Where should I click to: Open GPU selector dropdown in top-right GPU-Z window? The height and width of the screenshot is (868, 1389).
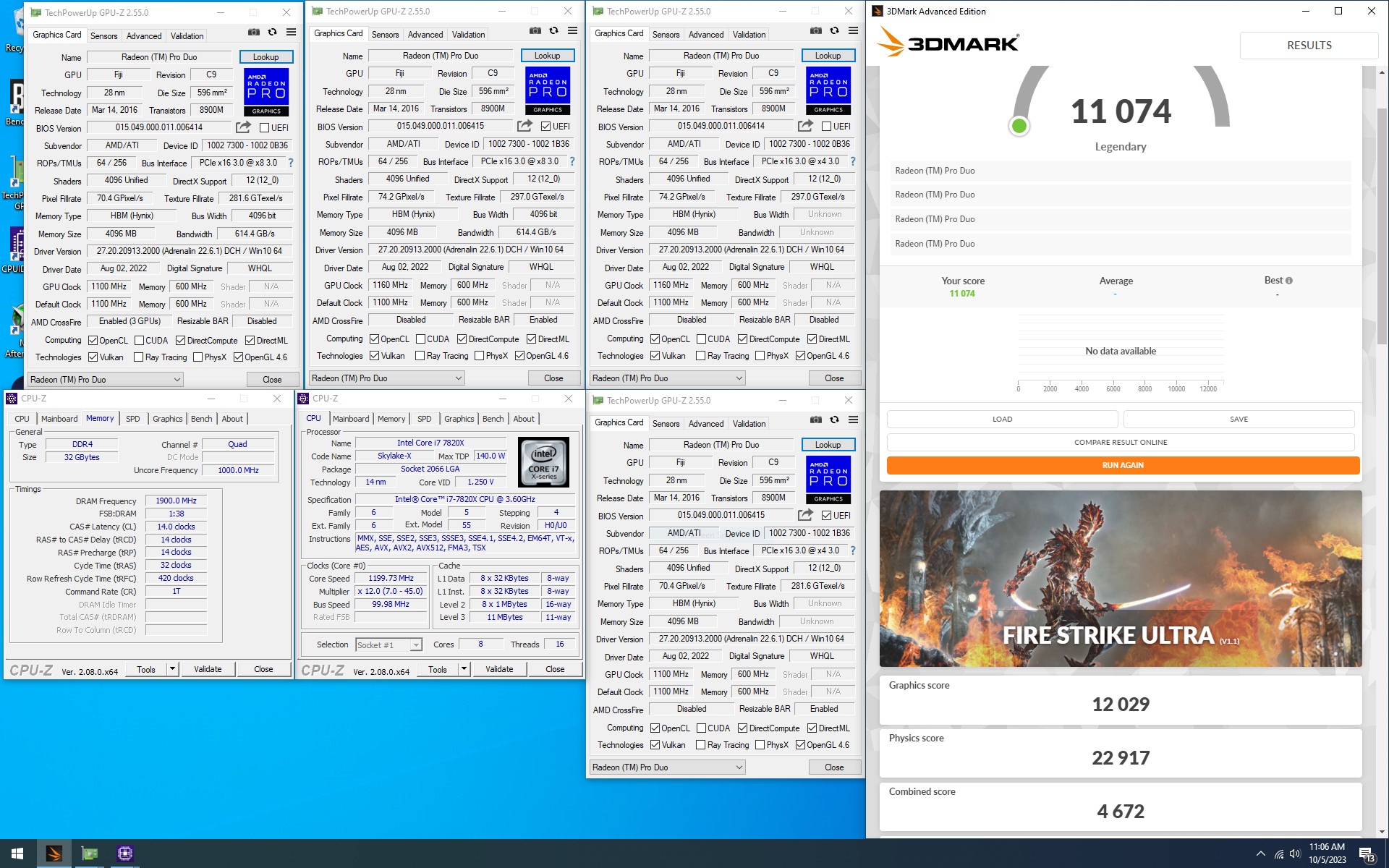[x=668, y=378]
